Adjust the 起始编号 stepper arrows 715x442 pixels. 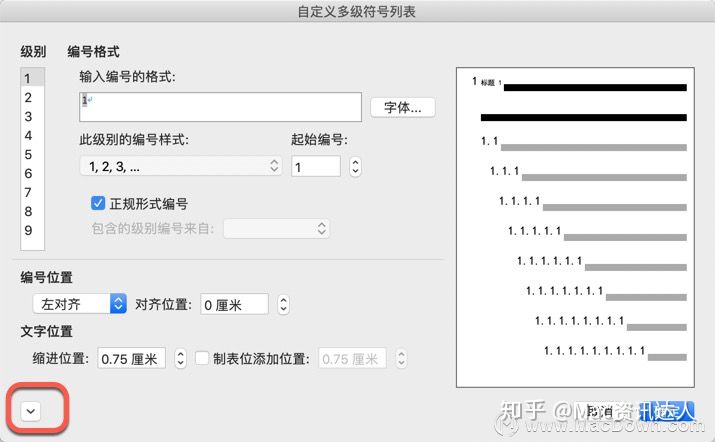355,166
